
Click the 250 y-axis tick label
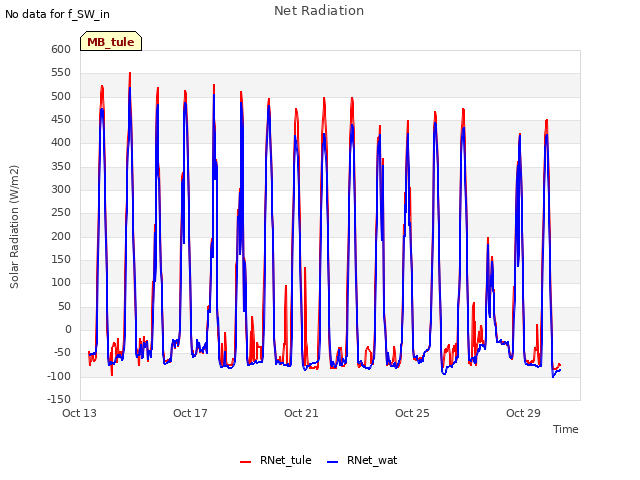tap(61, 213)
